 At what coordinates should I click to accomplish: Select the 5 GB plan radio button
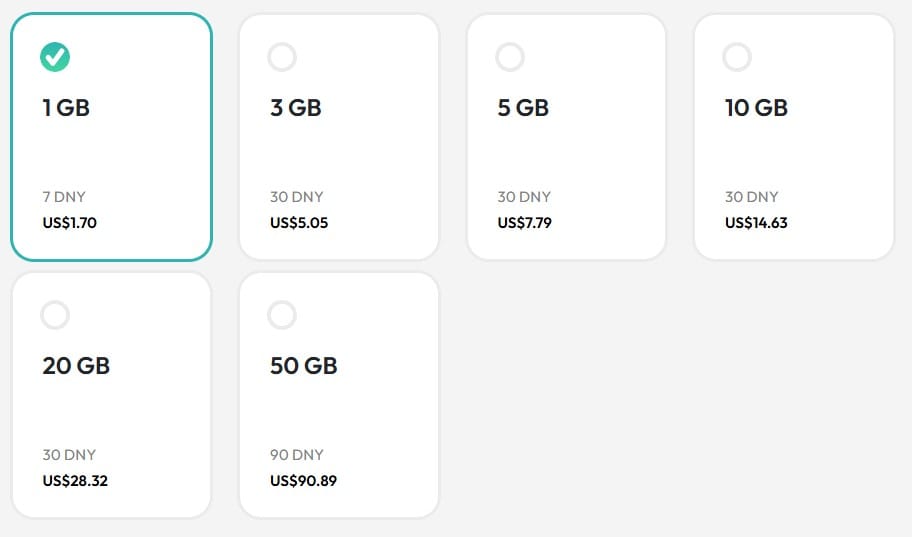pos(510,57)
